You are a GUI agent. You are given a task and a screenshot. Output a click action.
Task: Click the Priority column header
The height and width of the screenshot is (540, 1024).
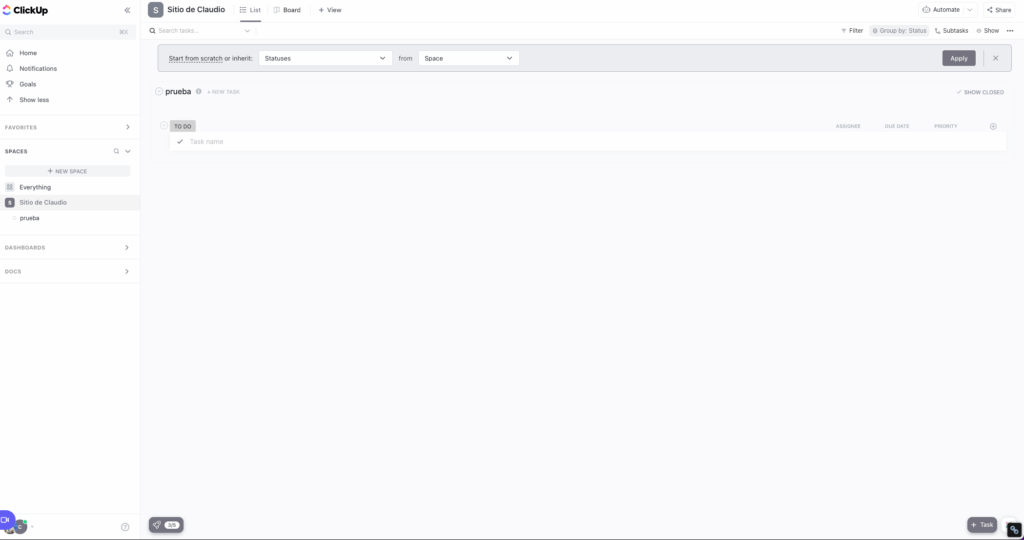945,126
